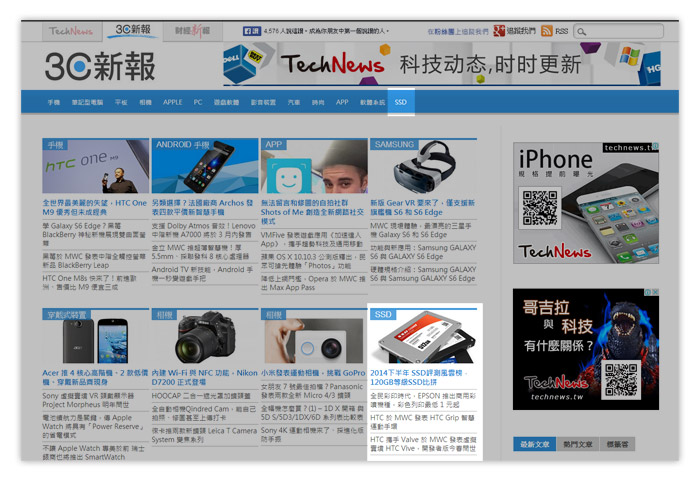Open the Lenovo A7000 Dolby Atmos article
Viewport: 700px width, 483px height.
[204, 230]
